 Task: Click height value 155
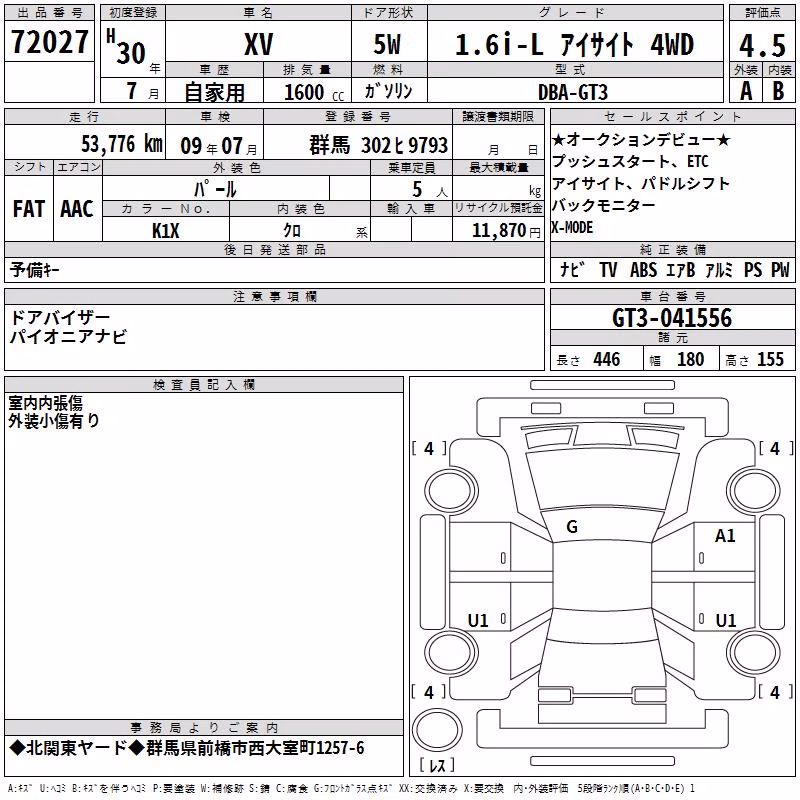coord(770,359)
